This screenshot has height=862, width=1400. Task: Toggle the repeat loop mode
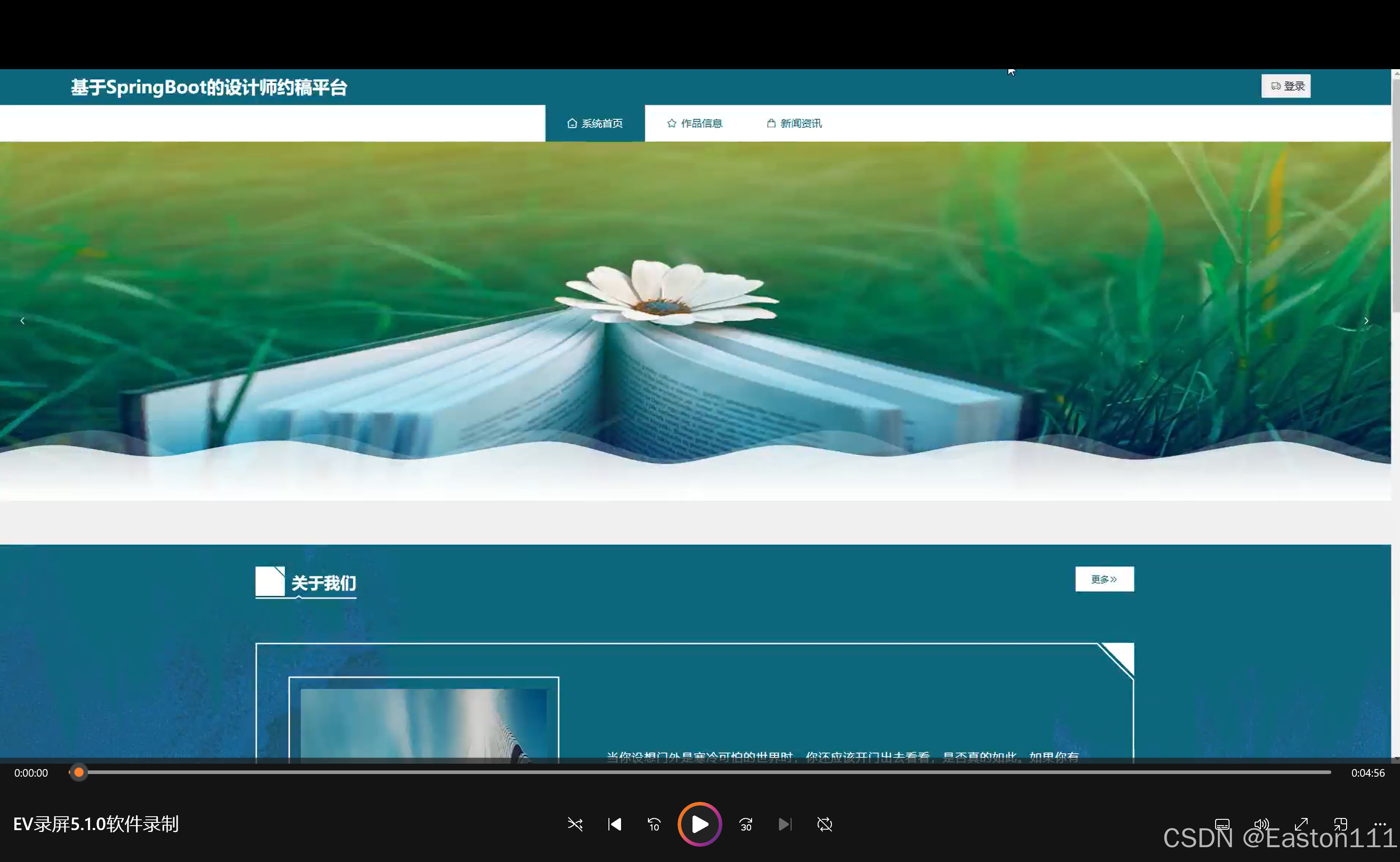point(824,824)
